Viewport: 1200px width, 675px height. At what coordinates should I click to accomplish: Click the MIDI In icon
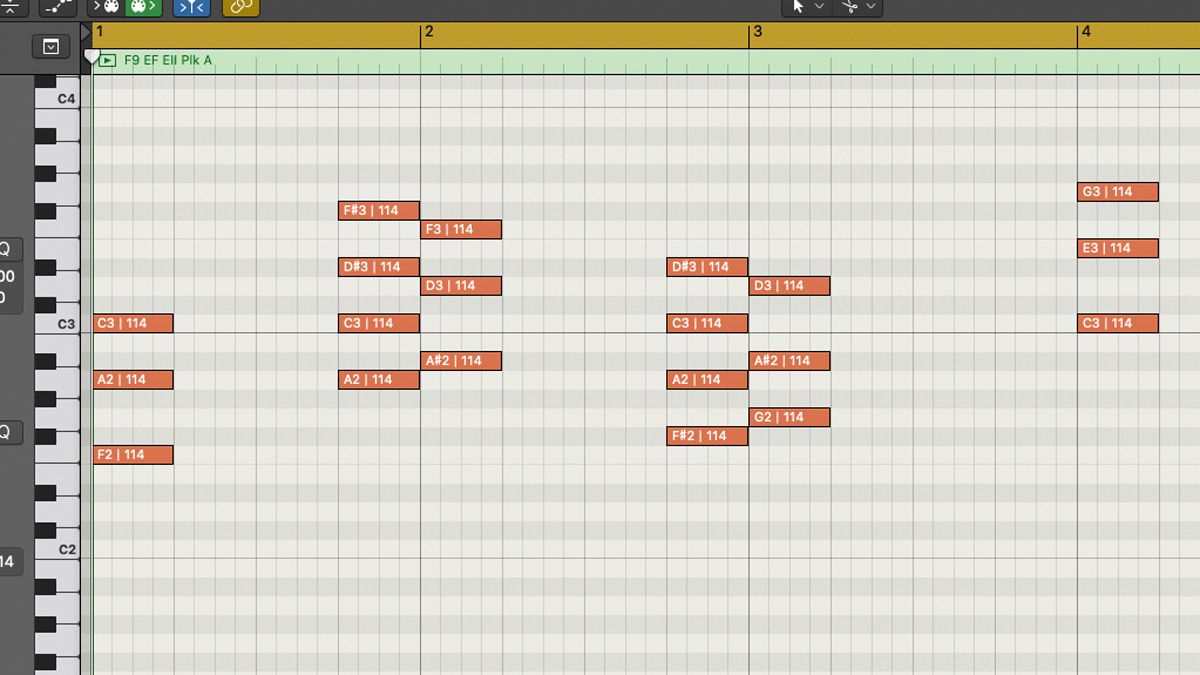(x=108, y=7)
